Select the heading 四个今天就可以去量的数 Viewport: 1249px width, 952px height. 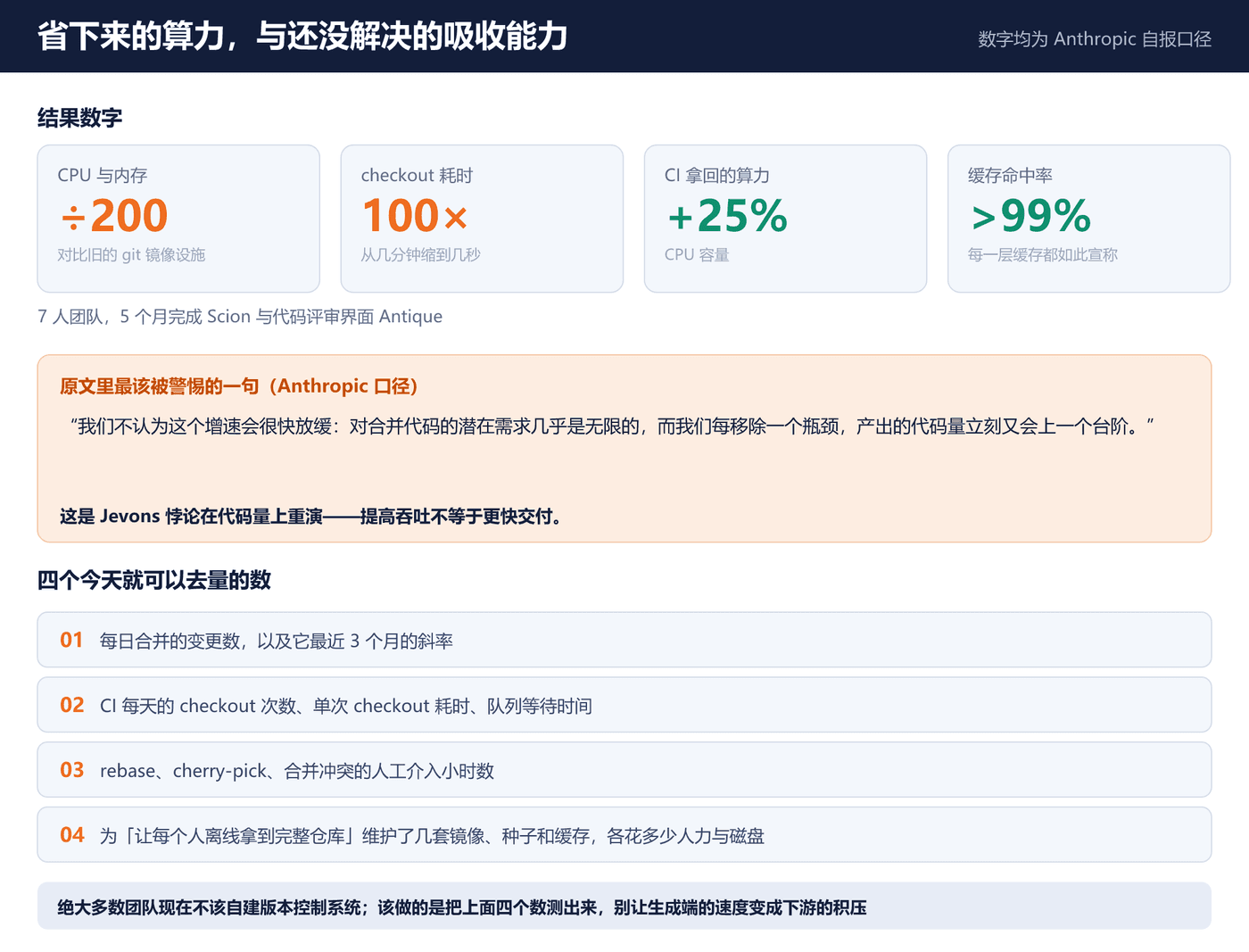coord(154,581)
